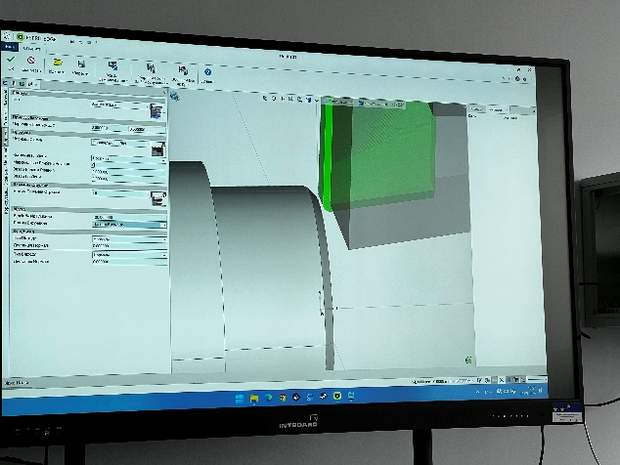Screen dimensions: 620x465
Task: Click the blue question mark help icon
Action: [208, 72]
